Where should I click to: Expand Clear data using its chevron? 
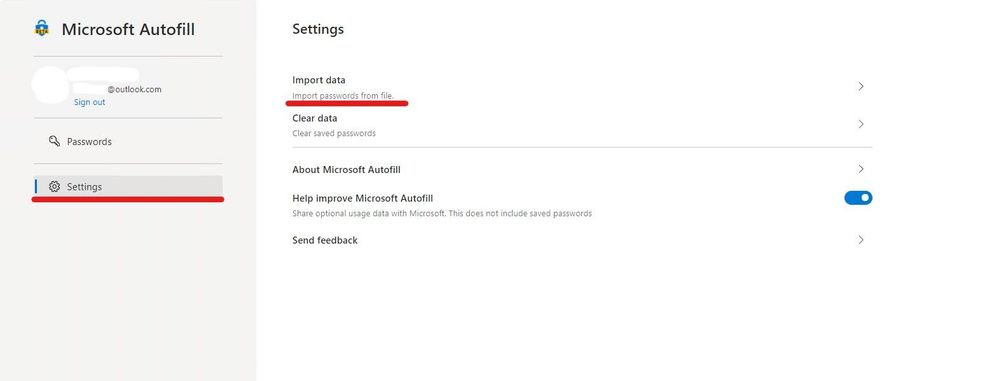pyautogui.click(x=861, y=124)
